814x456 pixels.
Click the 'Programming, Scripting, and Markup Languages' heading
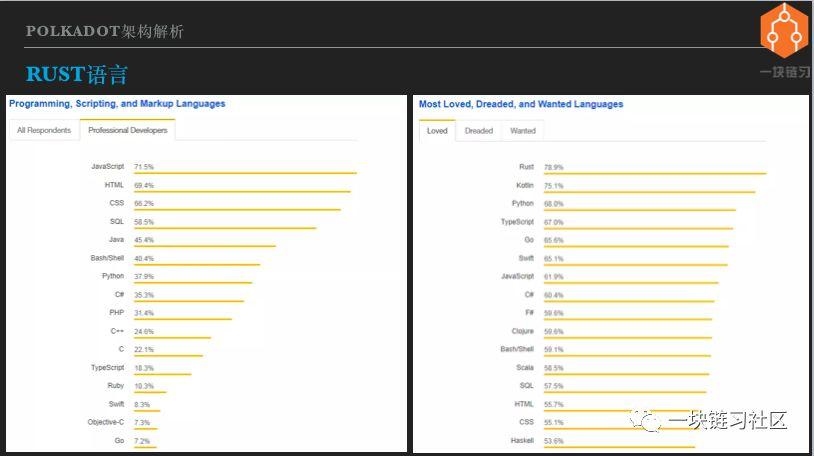pyautogui.click(x=117, y=104)
